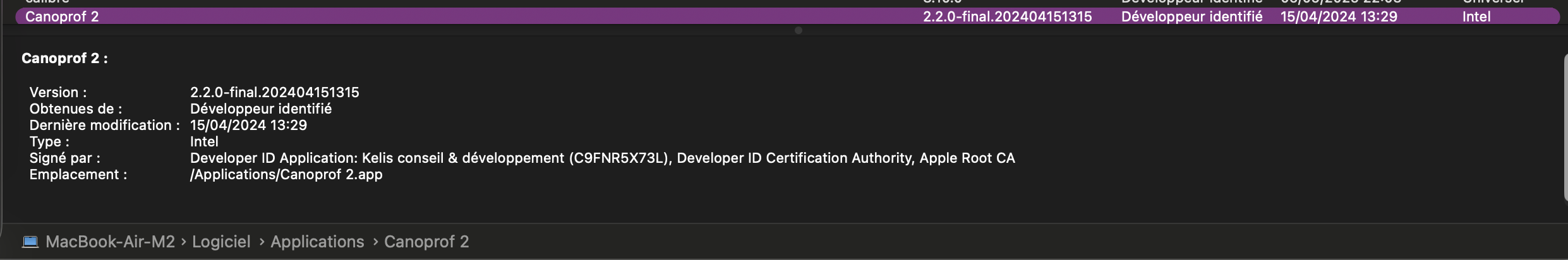
Task: Select the Canoprof 2 name in highlighted row
Action: coord(62,16)
